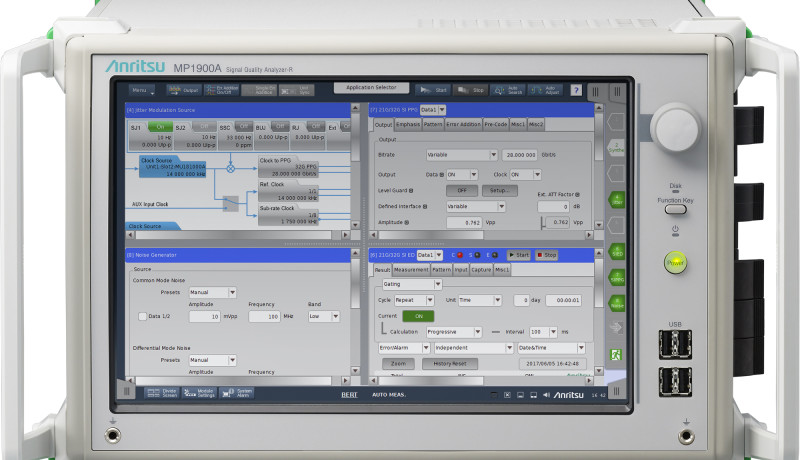Open the Gating dropdown in ED panel
Screen dimensions: 800x460
pos(412,284)
